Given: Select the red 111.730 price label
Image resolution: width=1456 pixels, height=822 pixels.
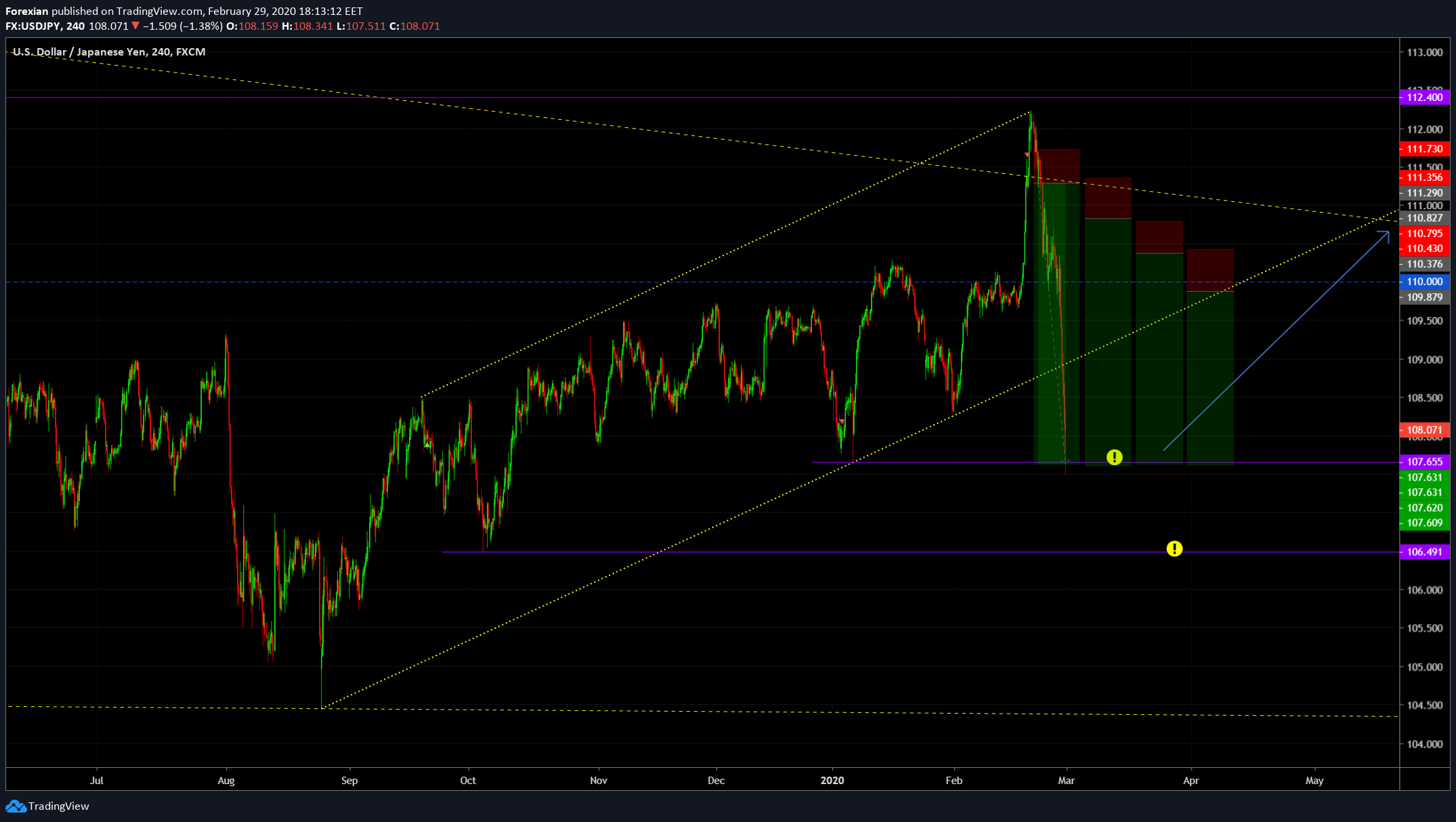Looking at the screenshot, I should (x=1424, y=149).
